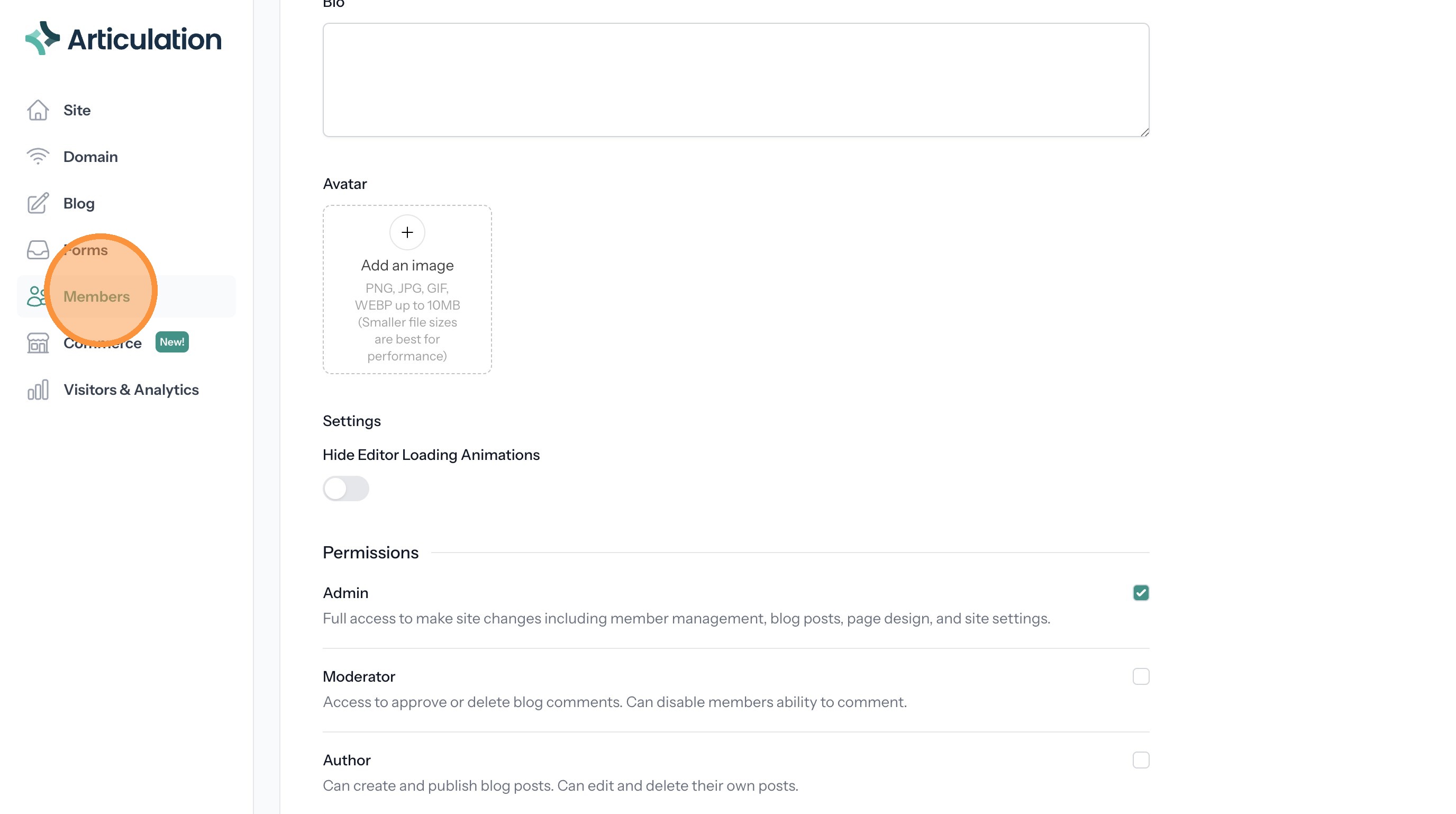Click the New! badge beside Commerce

click(172, 342)
